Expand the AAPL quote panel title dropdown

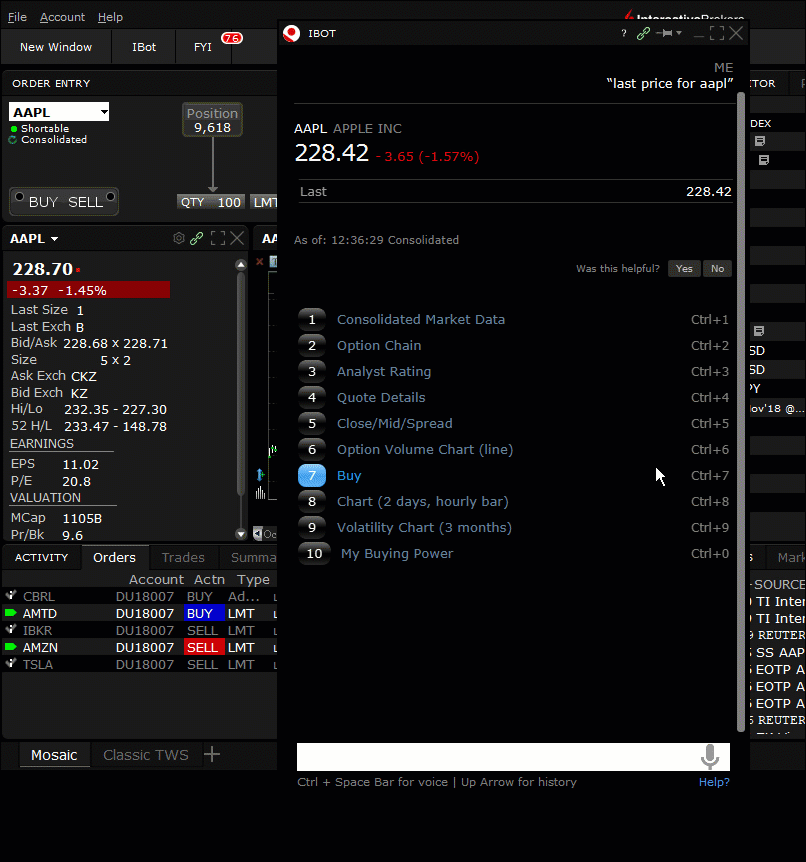pyautogui.click(x=54, y=239)
